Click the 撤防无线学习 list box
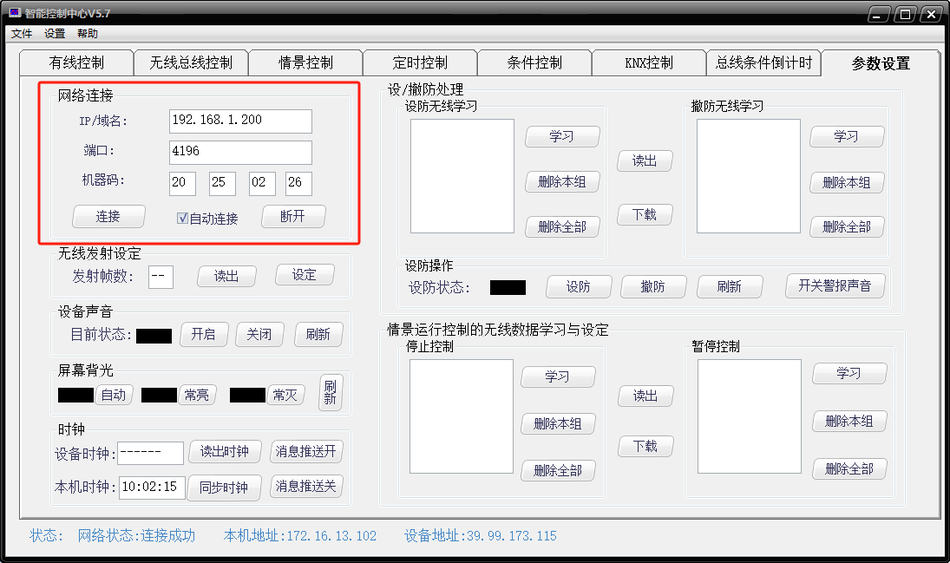Screen dimensions: 950x563 tap(749, 176)
